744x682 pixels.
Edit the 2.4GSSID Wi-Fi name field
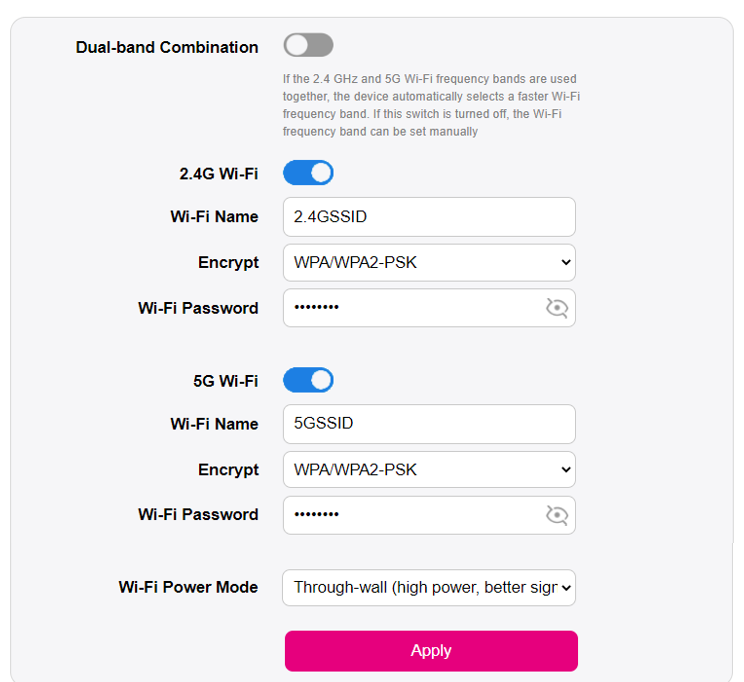pyautogui.click(x=429, y=217)
